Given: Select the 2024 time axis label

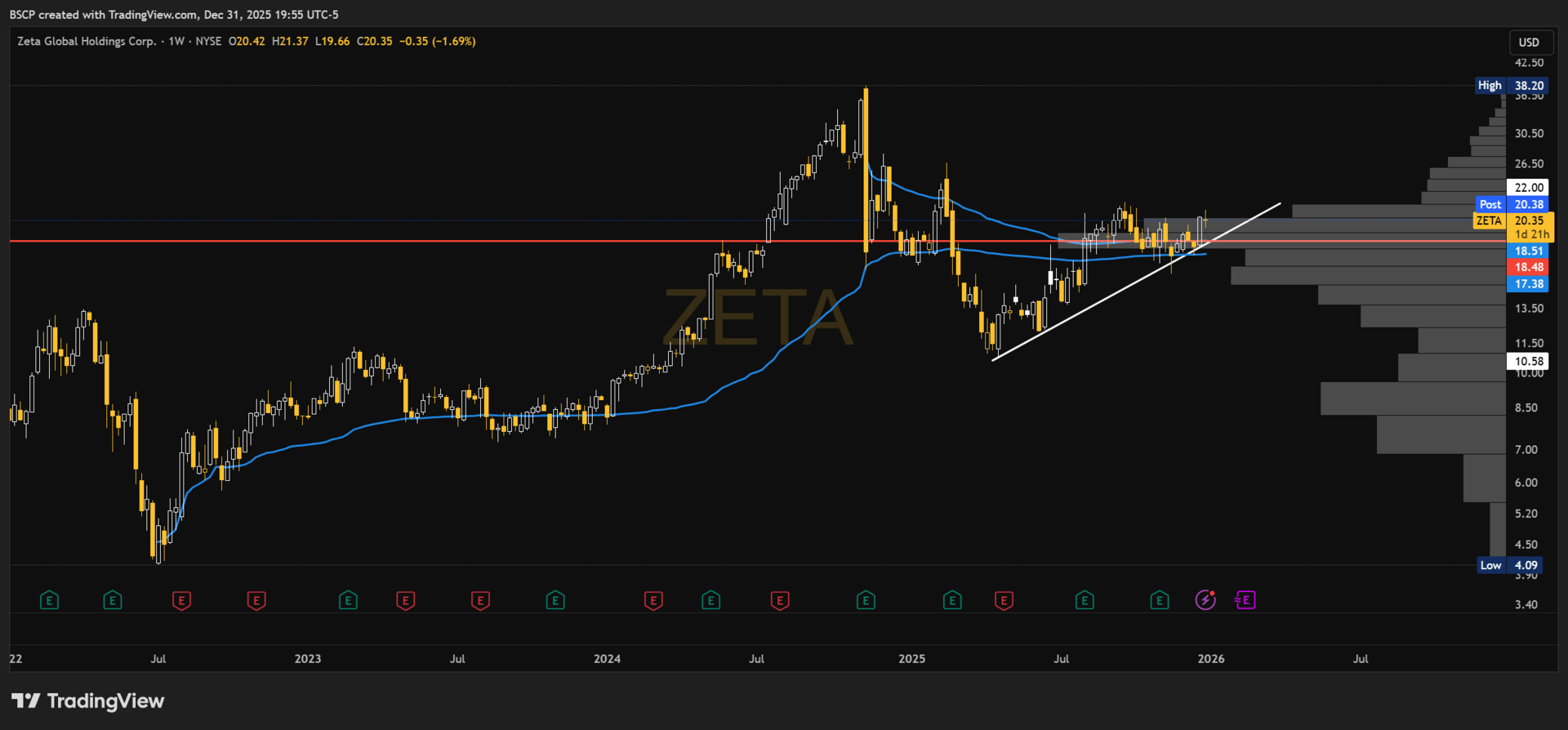Looking at the screenshot, I should click(607, 659).
